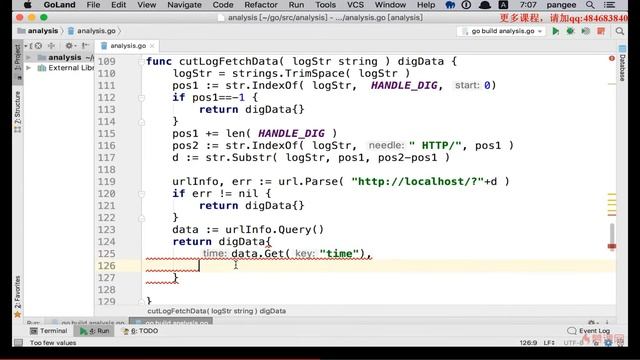Start debugging with the green bug icon
640x360 pixels.
[x=571, y=31]
